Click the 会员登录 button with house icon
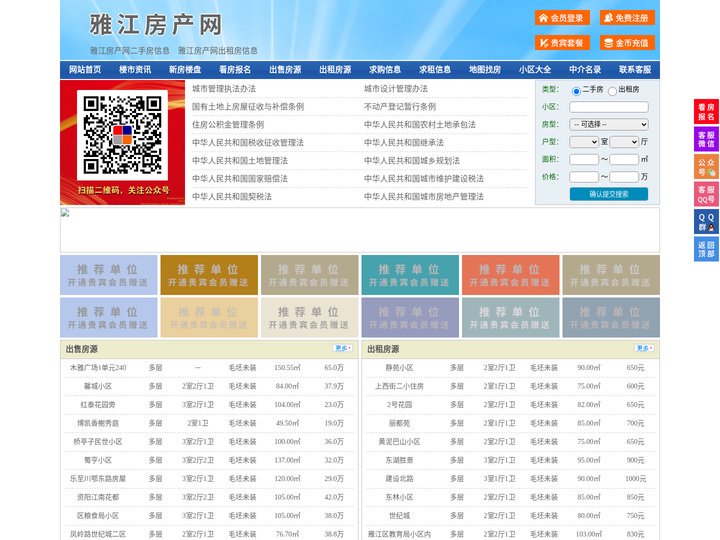Viewport: 720px width, 540px height. coord(562,18)
